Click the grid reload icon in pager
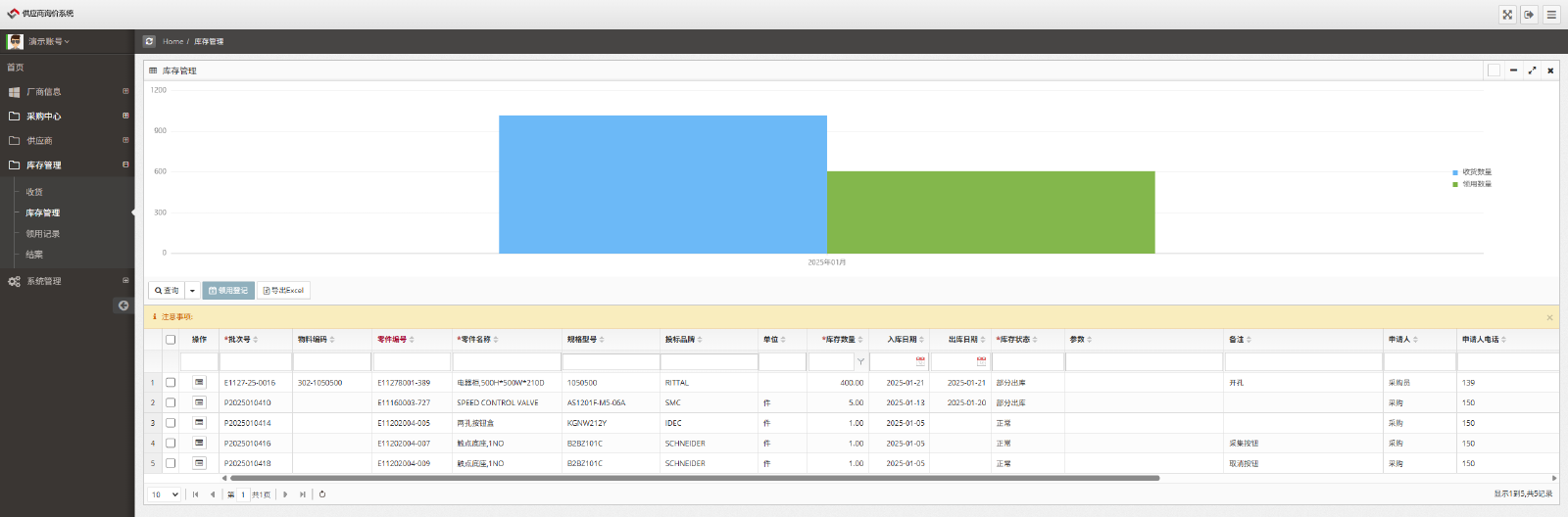The width and height of the screenshot is (1568, 517). [322, 494]
